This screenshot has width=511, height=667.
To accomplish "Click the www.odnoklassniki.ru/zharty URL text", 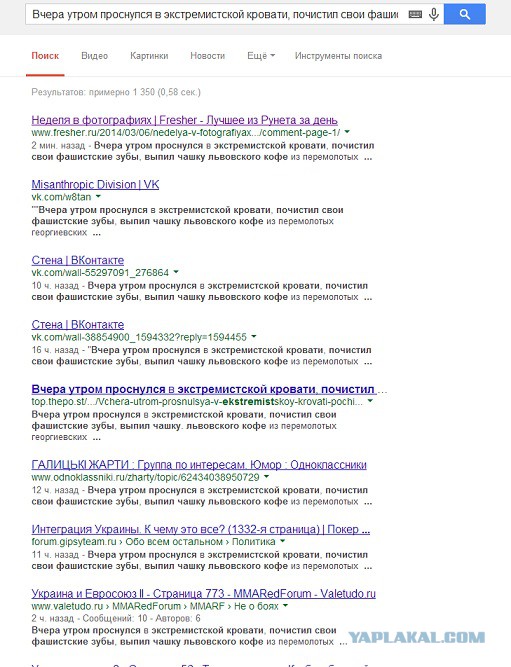I will point(146,477).
